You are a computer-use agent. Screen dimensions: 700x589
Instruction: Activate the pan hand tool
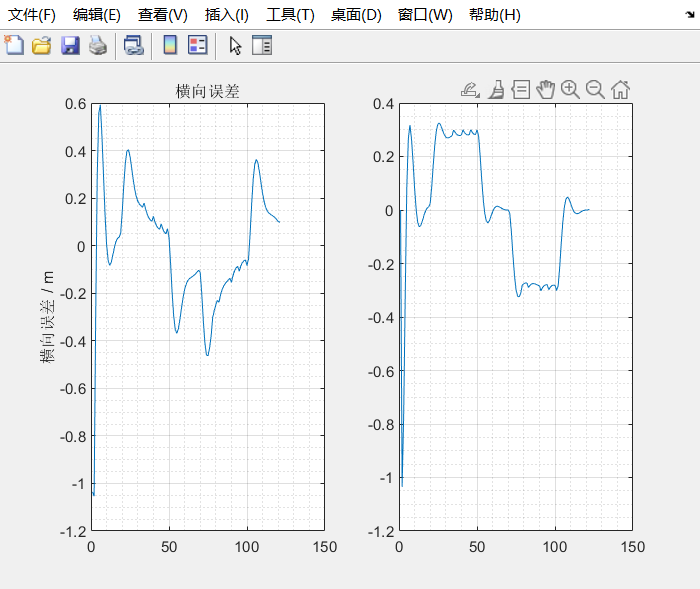coord(545,90)
